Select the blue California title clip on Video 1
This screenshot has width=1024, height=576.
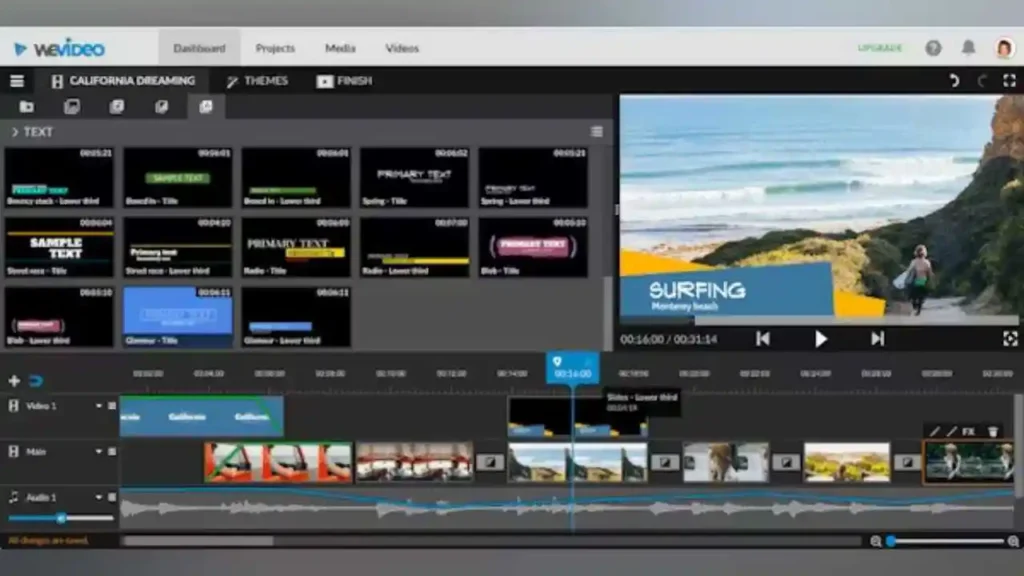(201, 416)
